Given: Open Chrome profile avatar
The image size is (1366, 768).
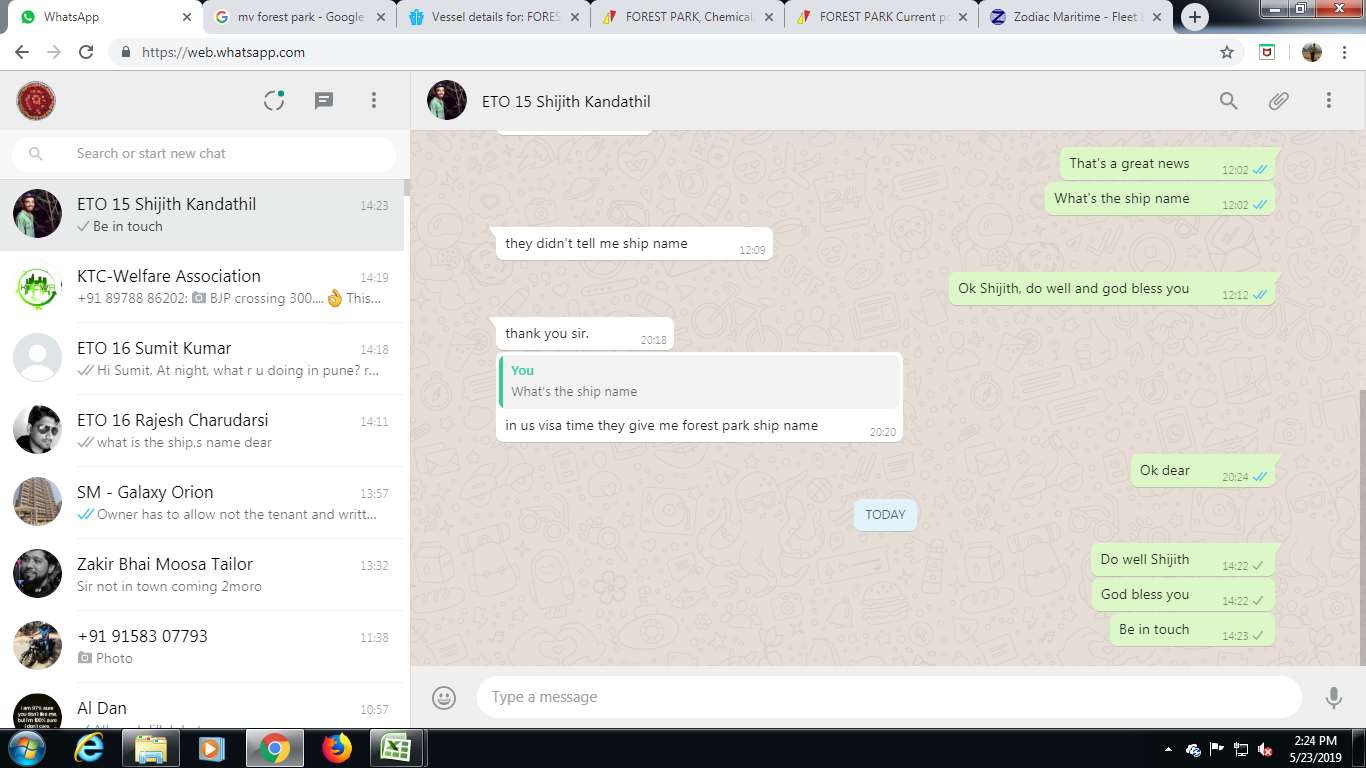Looking at the screenshot, I should coord(1312,52).
